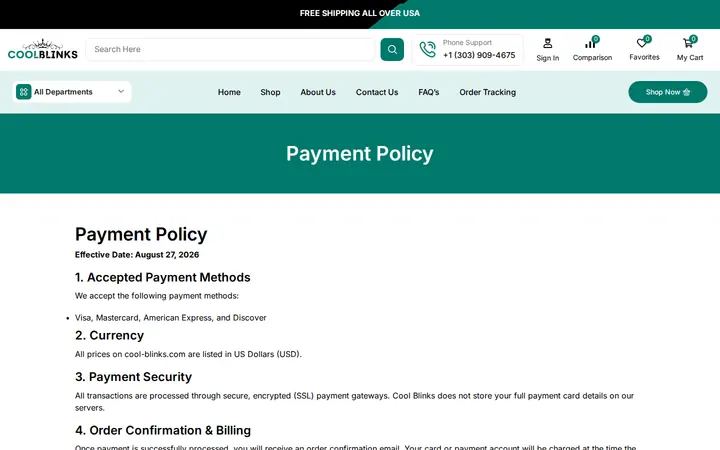
Task: Click the phone support handset icon
Action: tap(428, 50)
